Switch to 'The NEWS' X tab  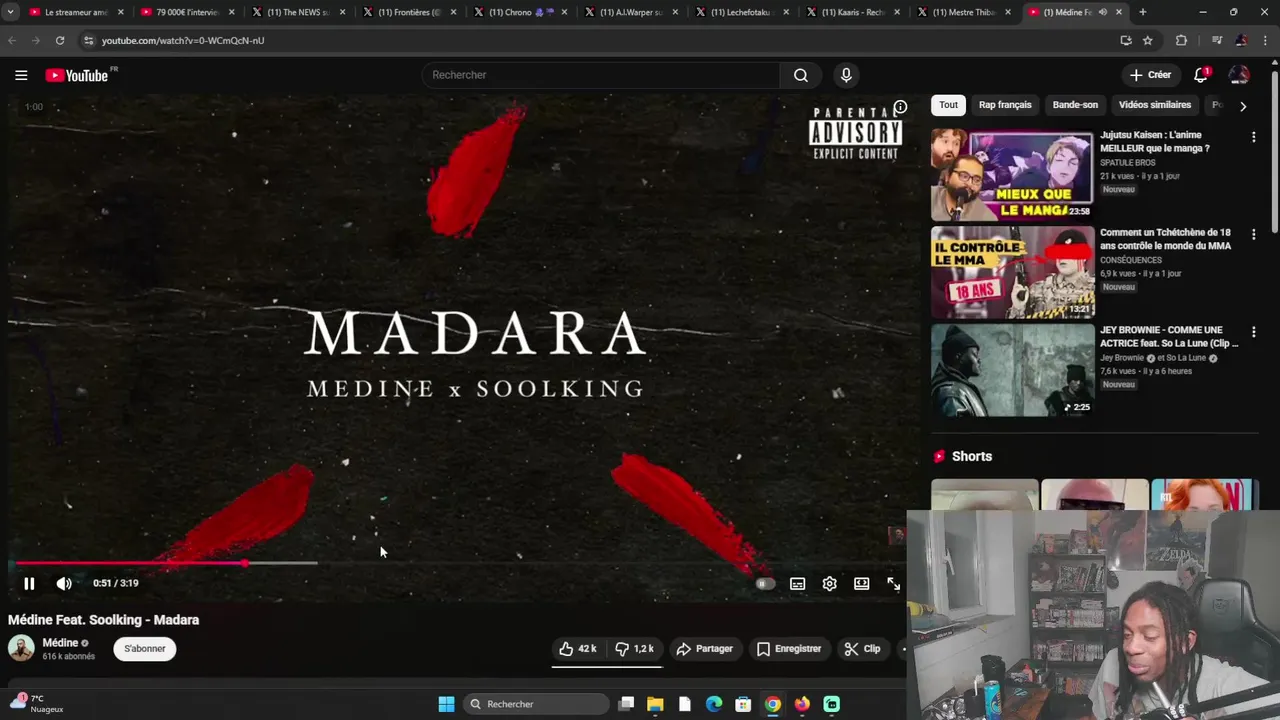297,12
